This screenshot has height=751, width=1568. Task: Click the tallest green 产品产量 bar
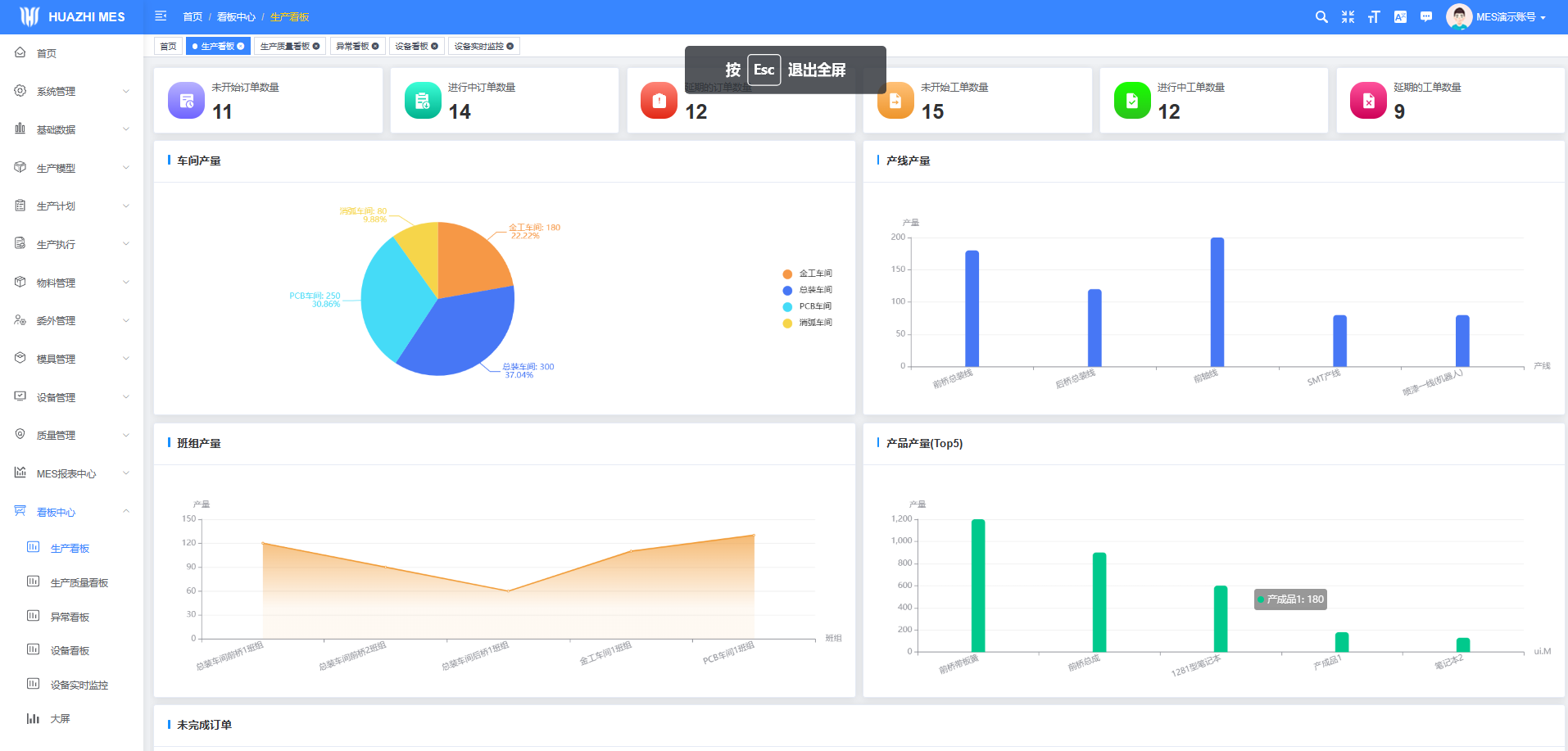pos(977,585)
